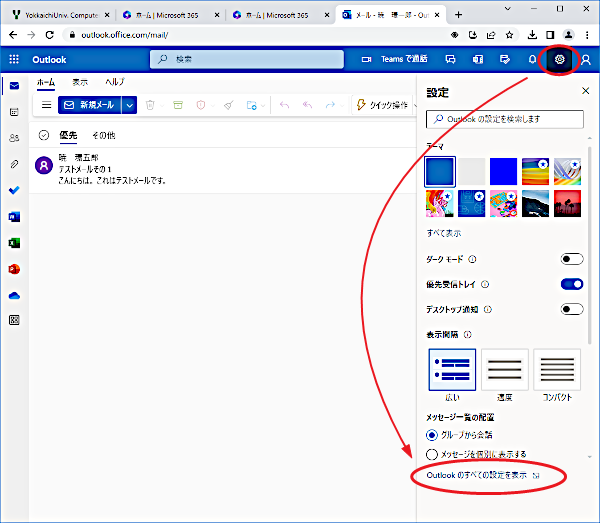Click Teams で通話 button text

(404, 59)
